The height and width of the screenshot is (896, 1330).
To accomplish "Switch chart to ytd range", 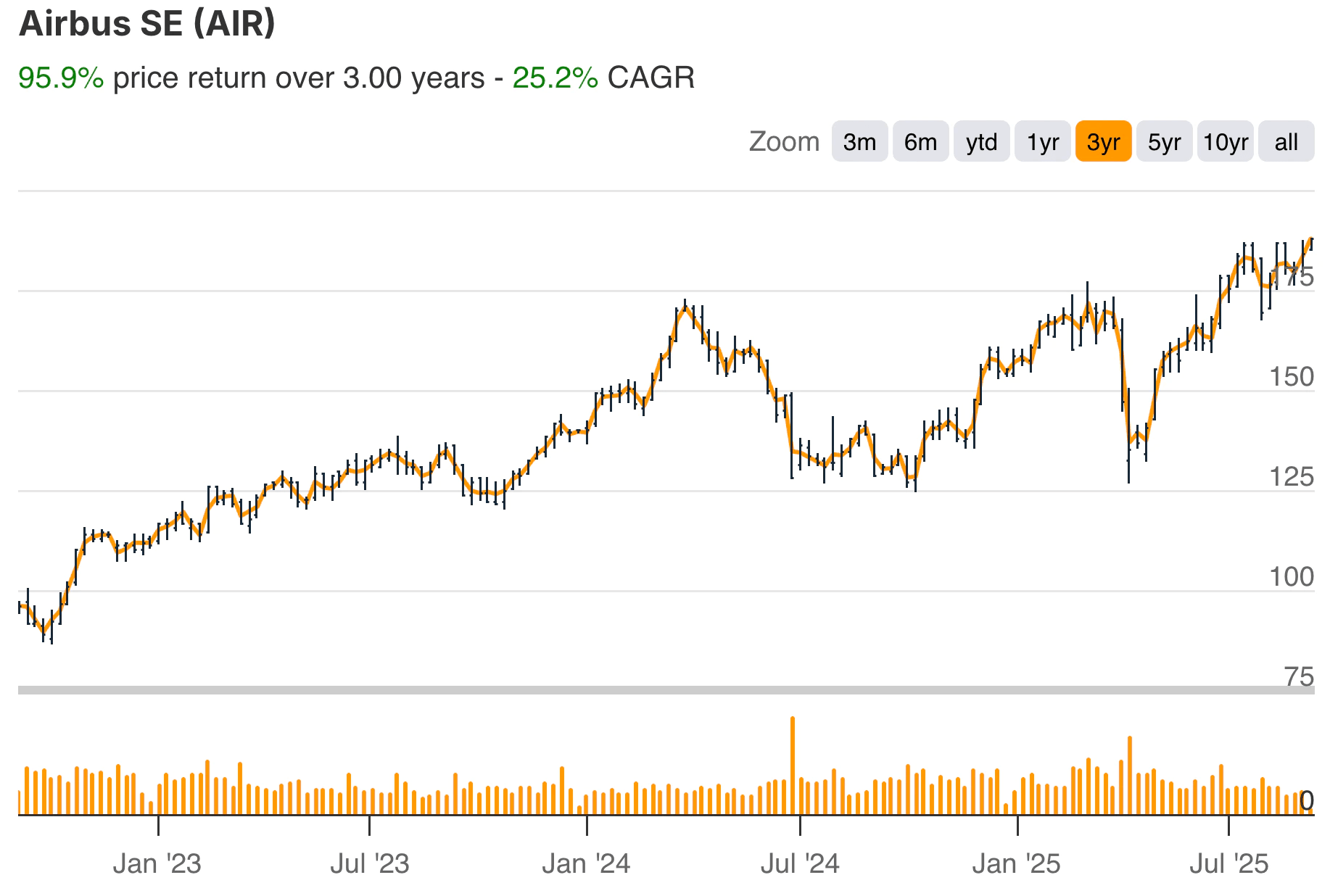I will click(x=981, y=141).
